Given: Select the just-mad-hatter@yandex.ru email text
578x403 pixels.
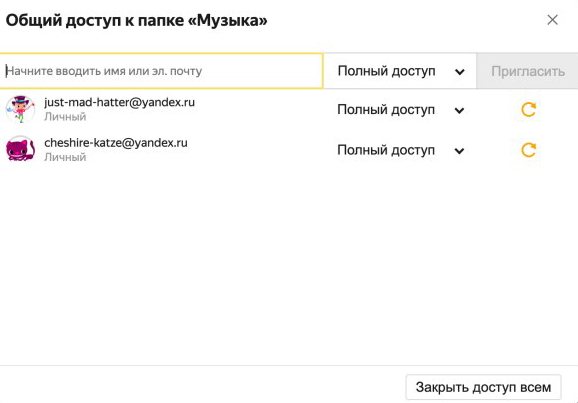Looking at the screenshot, I should [119, 102].
